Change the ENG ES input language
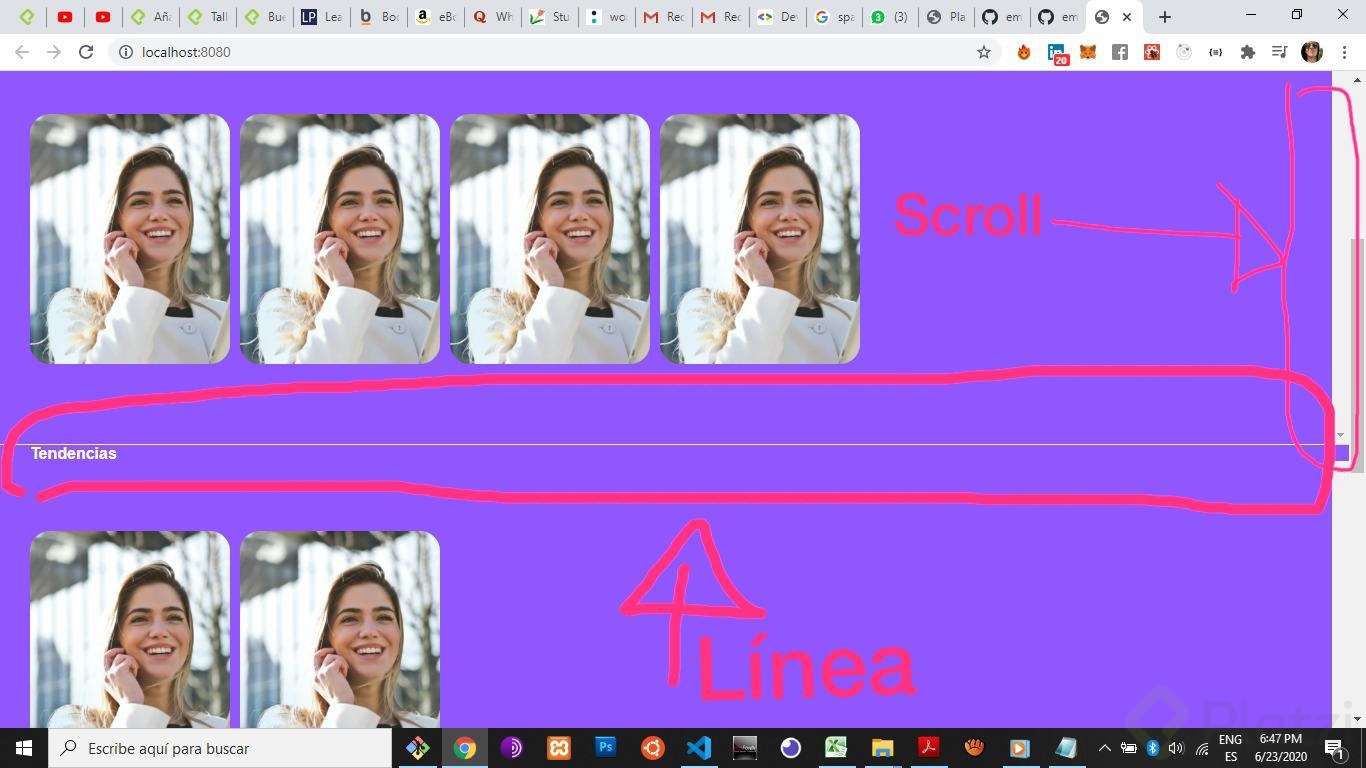The image size is (1366, 768). click(x=1230, y=748)
